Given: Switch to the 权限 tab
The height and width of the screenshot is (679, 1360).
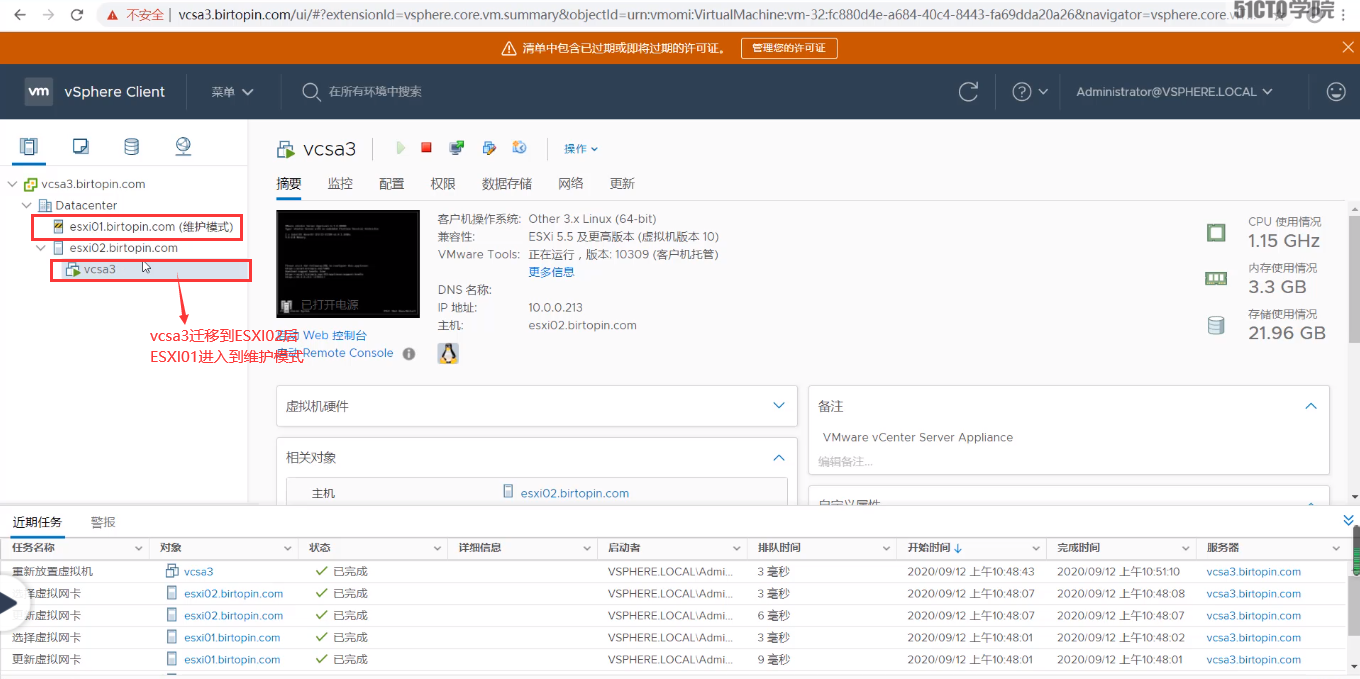Looking at the screenshot, I should pos(443,184).
